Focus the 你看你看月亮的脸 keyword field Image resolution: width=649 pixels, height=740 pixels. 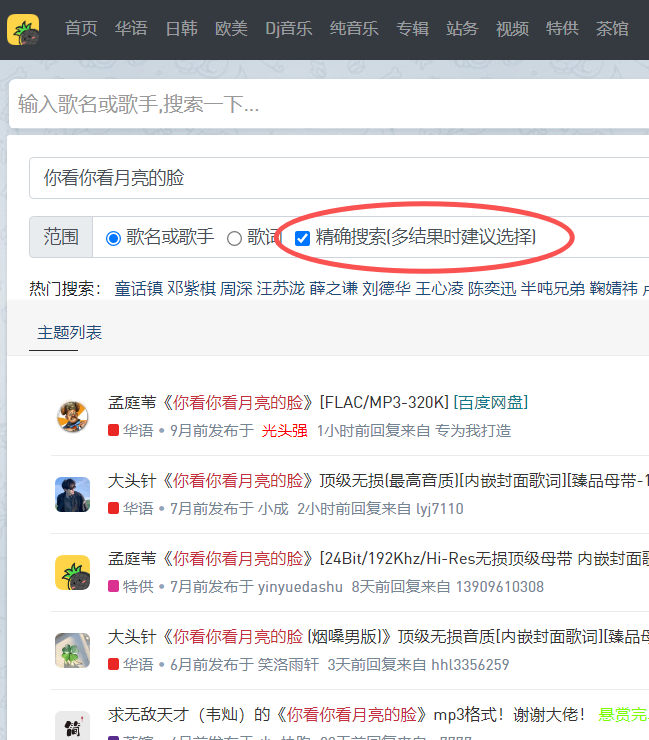[x=330, y=178]
